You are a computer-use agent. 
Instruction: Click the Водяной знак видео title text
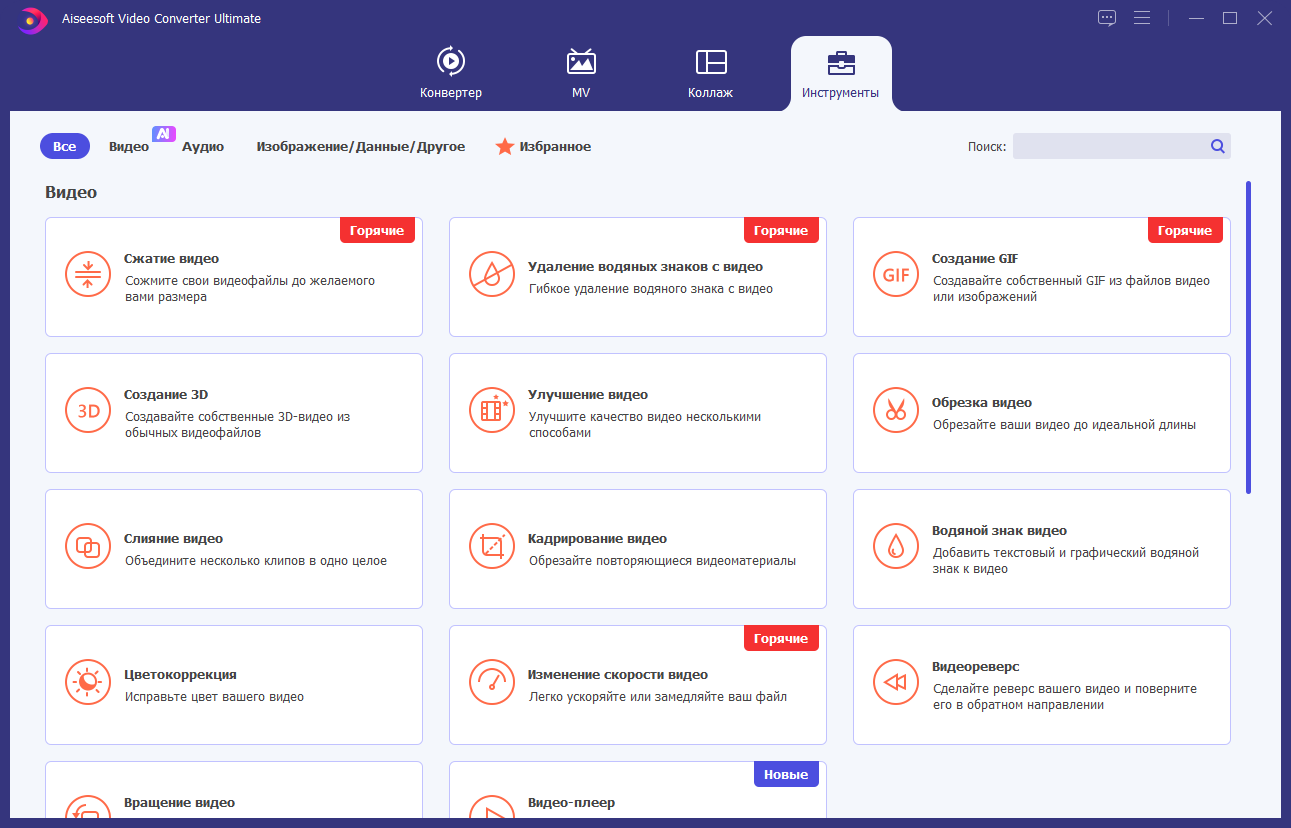[x=1000, y=531]
